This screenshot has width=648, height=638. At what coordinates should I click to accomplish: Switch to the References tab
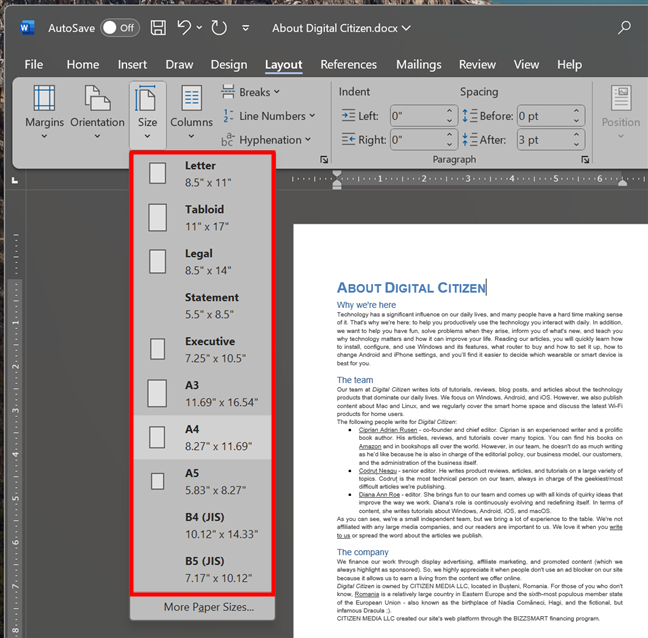pyautogui.click(x=348, y=64)
